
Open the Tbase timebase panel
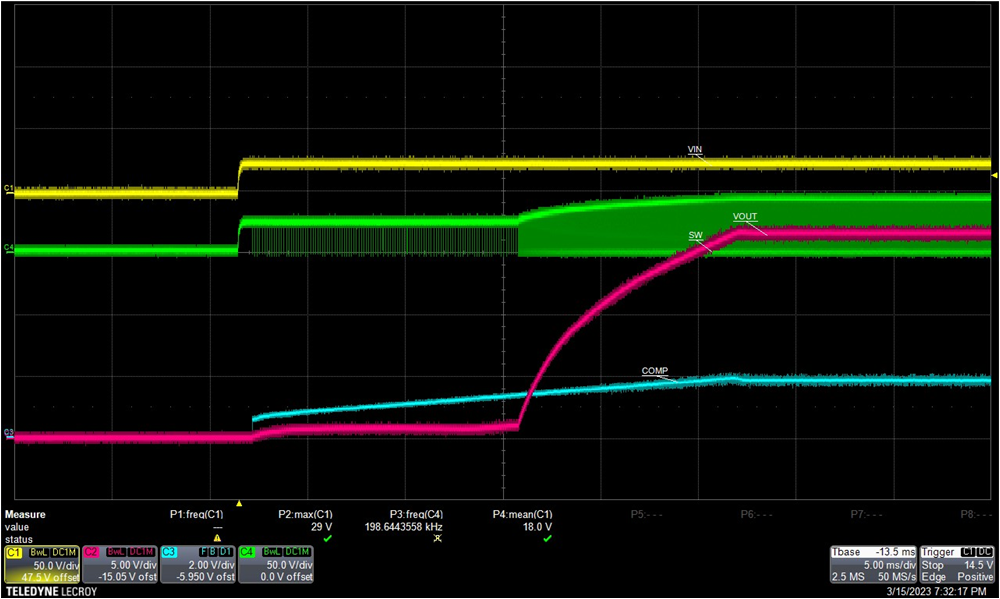[845, 552]
